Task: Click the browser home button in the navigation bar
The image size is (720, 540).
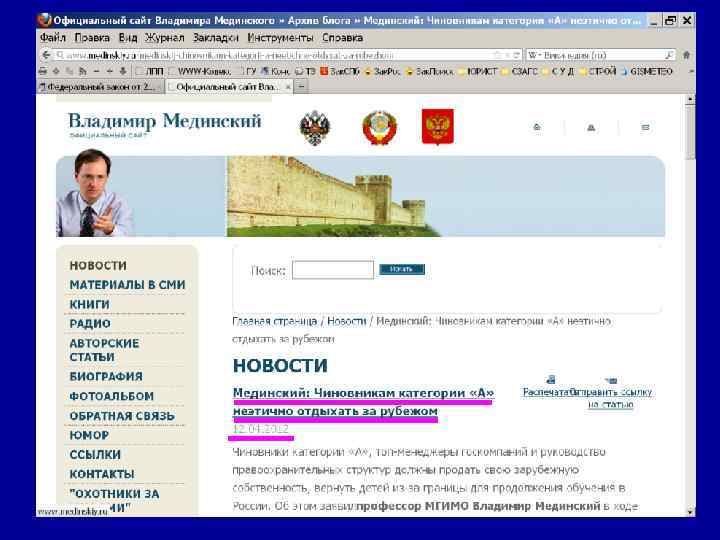Action: click(686, 55)
